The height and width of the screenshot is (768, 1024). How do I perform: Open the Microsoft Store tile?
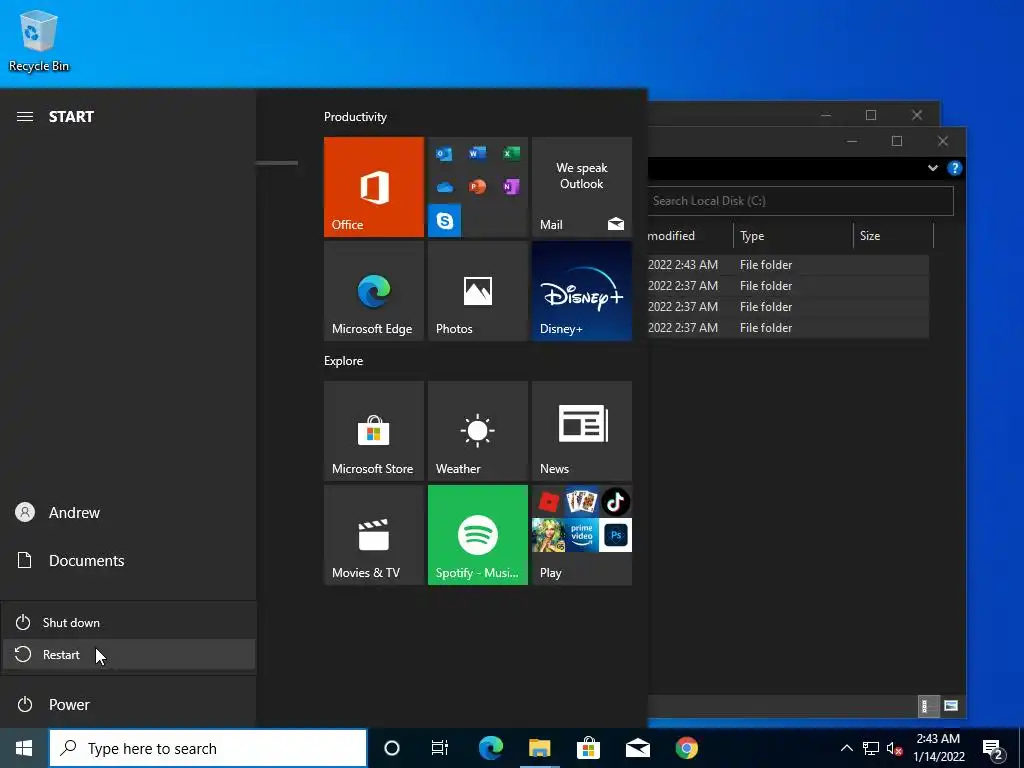(374, 431)
